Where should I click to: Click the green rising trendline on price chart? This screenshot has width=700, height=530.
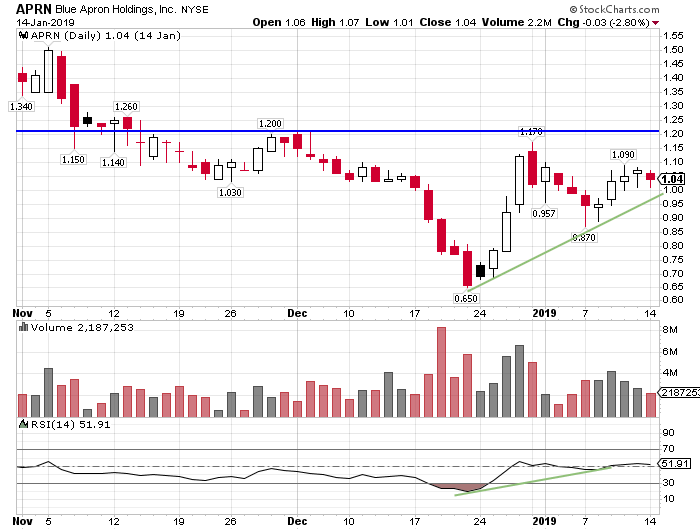point(564,242)
